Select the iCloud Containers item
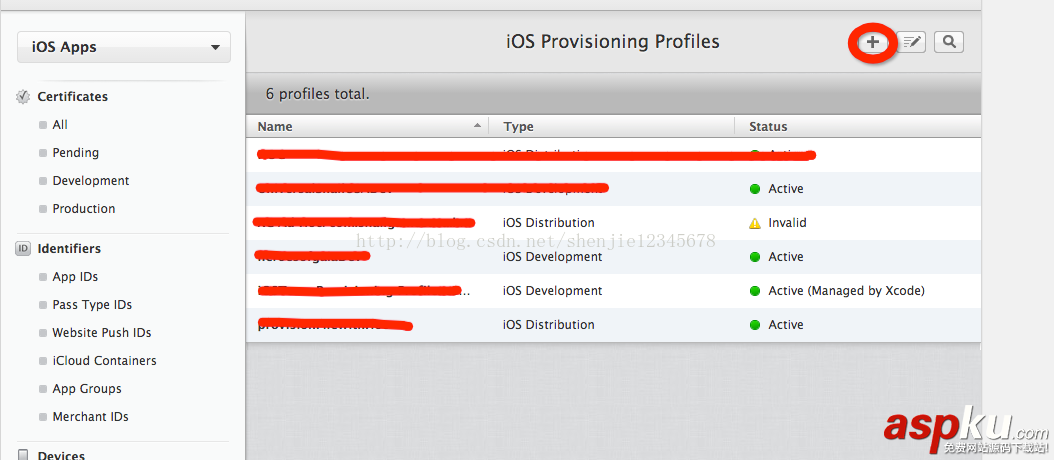 (104, 361)
